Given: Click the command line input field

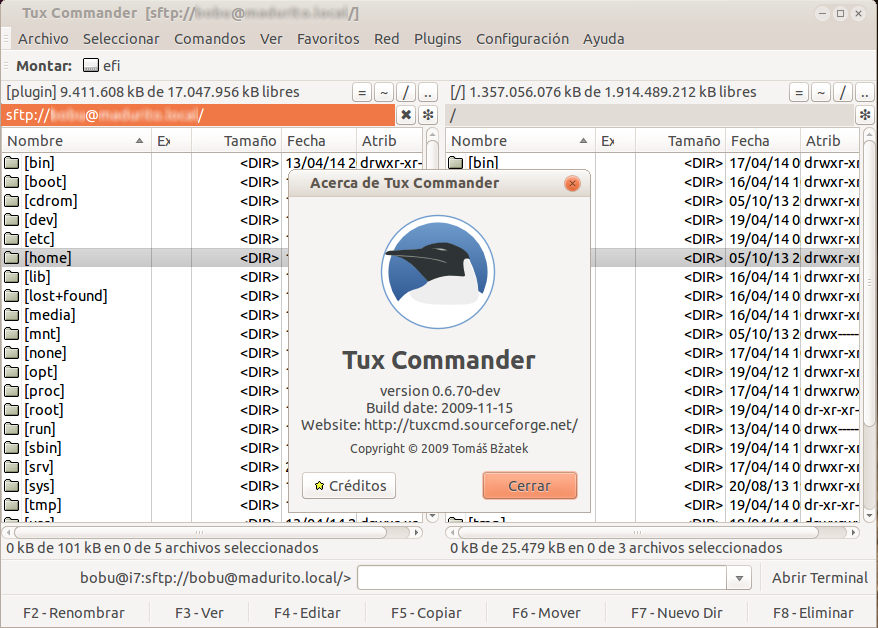Looking at the screenshot, I should point(540,577).
